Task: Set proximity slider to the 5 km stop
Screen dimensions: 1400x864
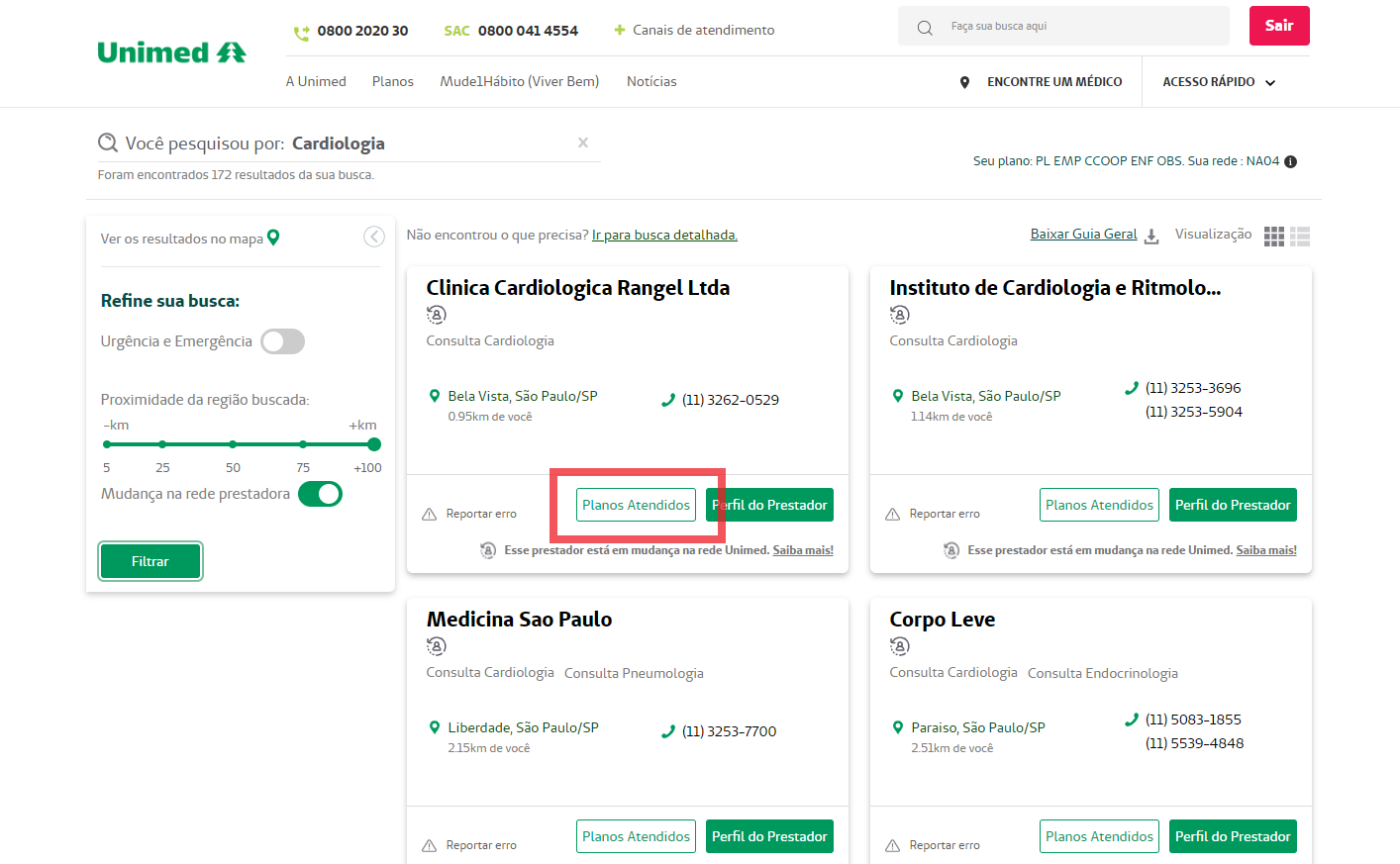Action: 107,444
